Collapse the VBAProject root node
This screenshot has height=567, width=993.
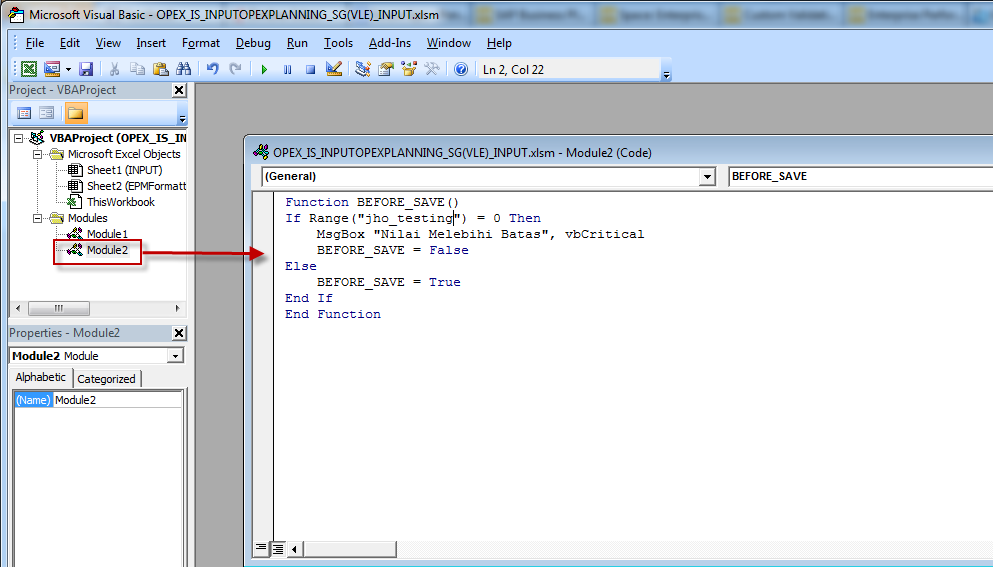pyautogui.click(x=18, y=138)
